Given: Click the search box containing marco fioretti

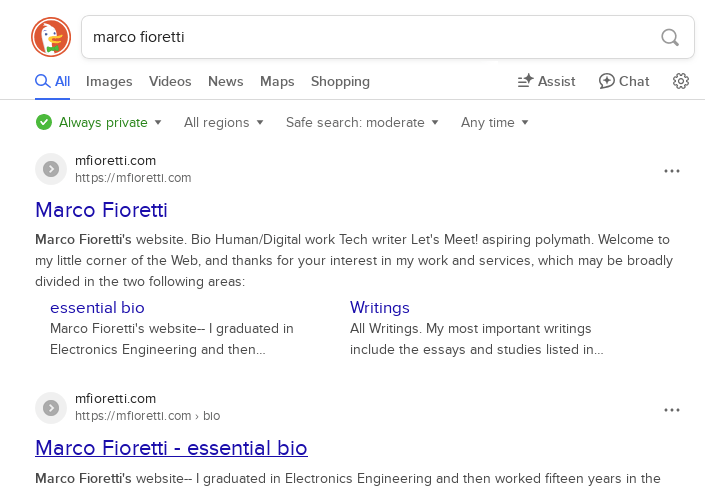Looking at the screenshot, I should click(388, 37).
